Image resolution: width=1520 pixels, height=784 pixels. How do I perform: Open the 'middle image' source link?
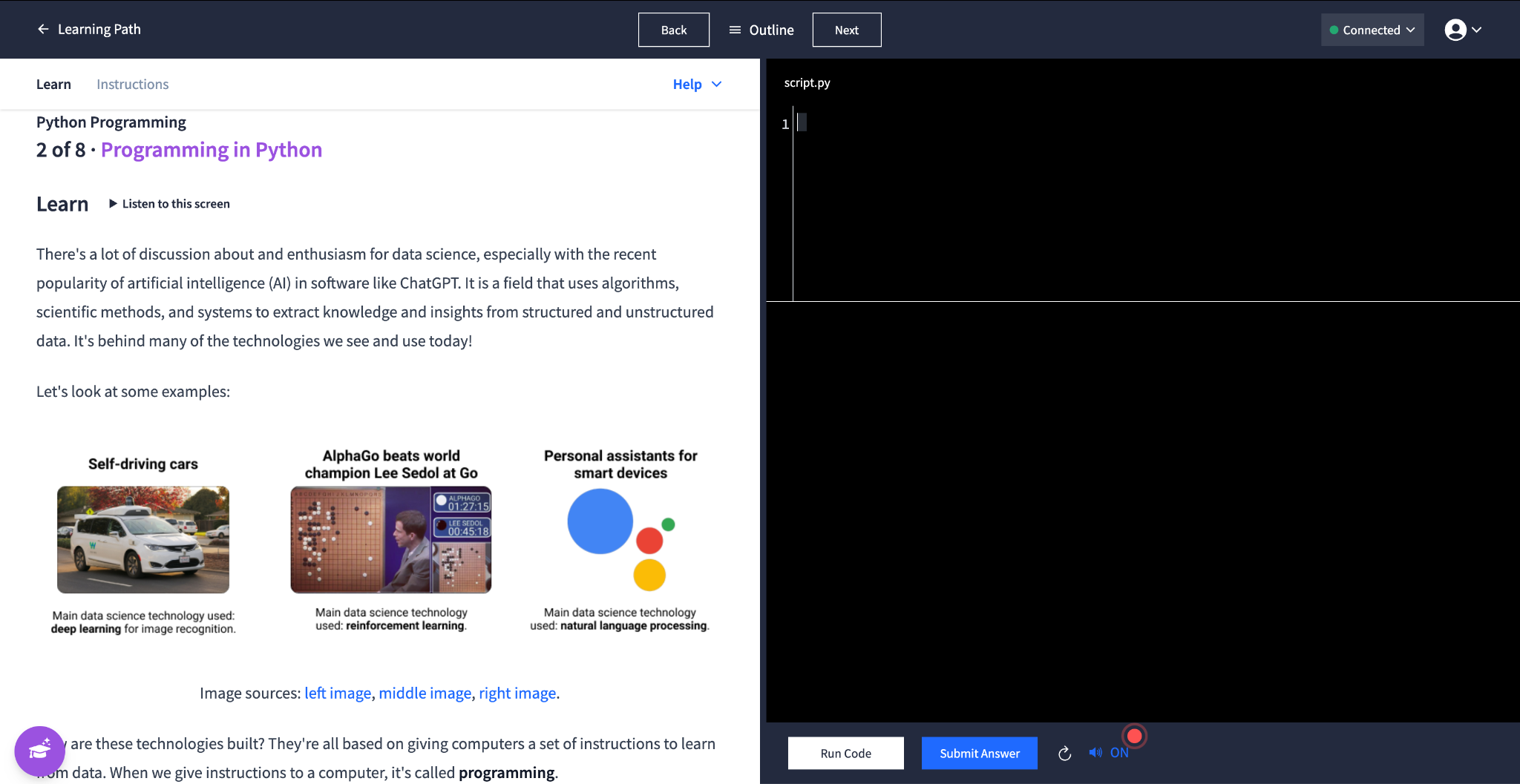pyautogui.click(x=425, y=693)
